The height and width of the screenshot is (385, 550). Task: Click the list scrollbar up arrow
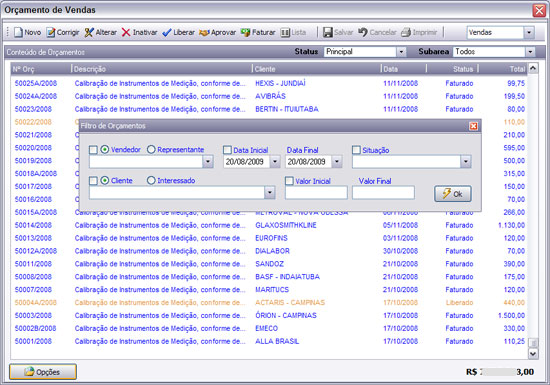click(533, 68)
